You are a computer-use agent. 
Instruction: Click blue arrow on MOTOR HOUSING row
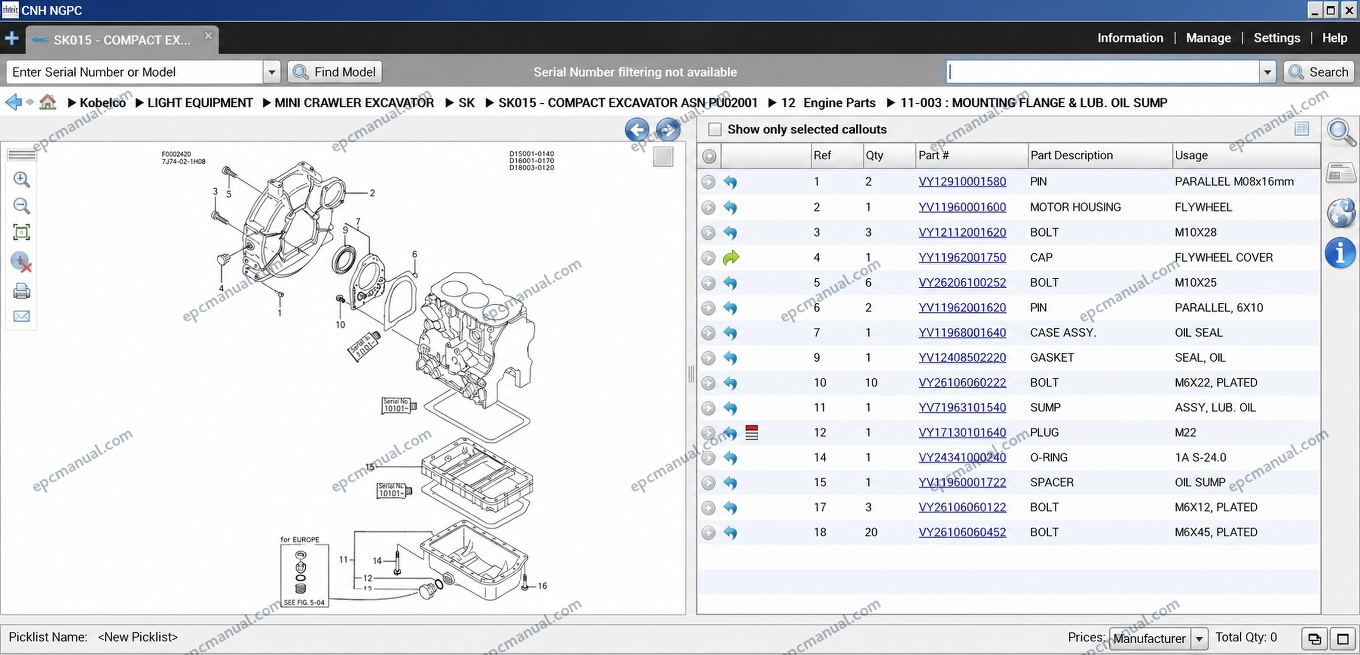click(731, 207)
